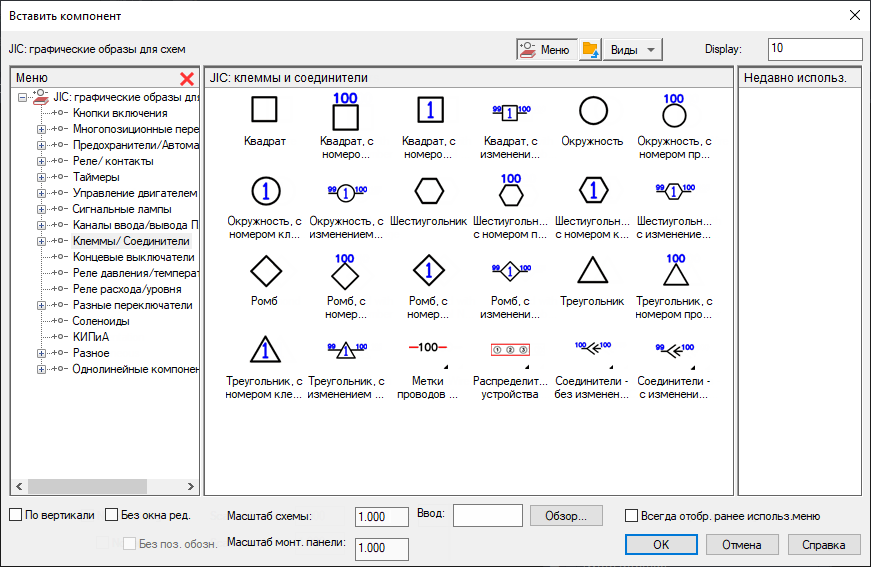
Task: Choose the plain Окружность symbol
Action: [593, 111]
